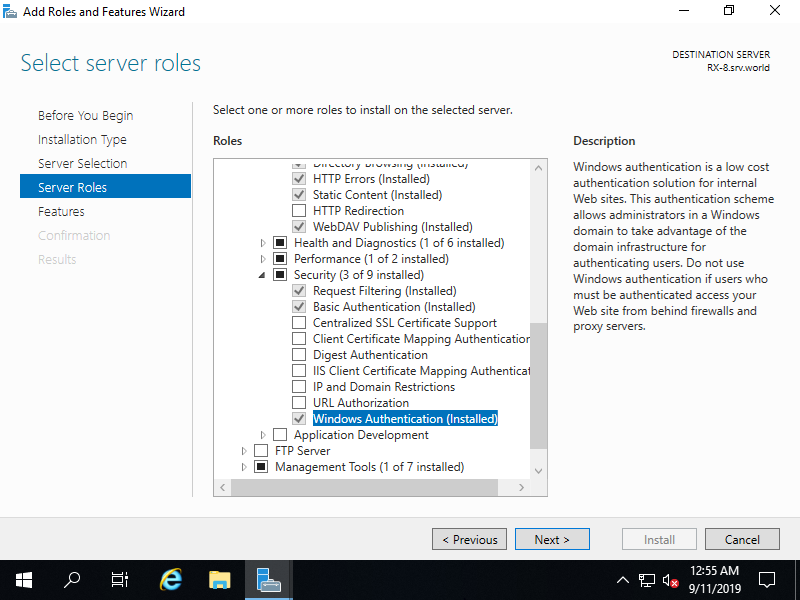Open the Action Center notification icon
The image size is (800, 600).
click(766, 580)
